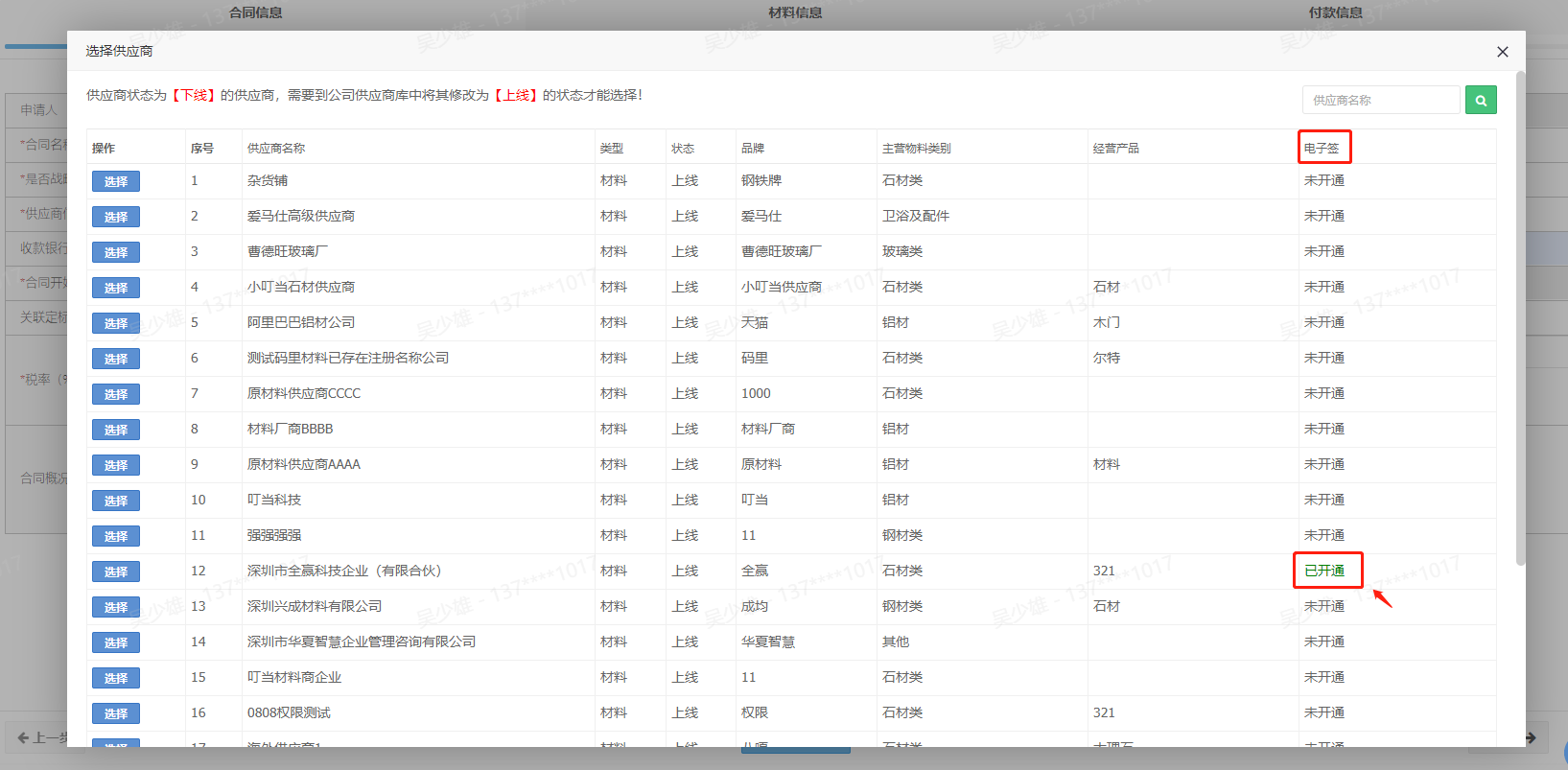The image size is (1568, 770).
Task: Click the dialog vertical scrollbar
Action: point(1520,316)
